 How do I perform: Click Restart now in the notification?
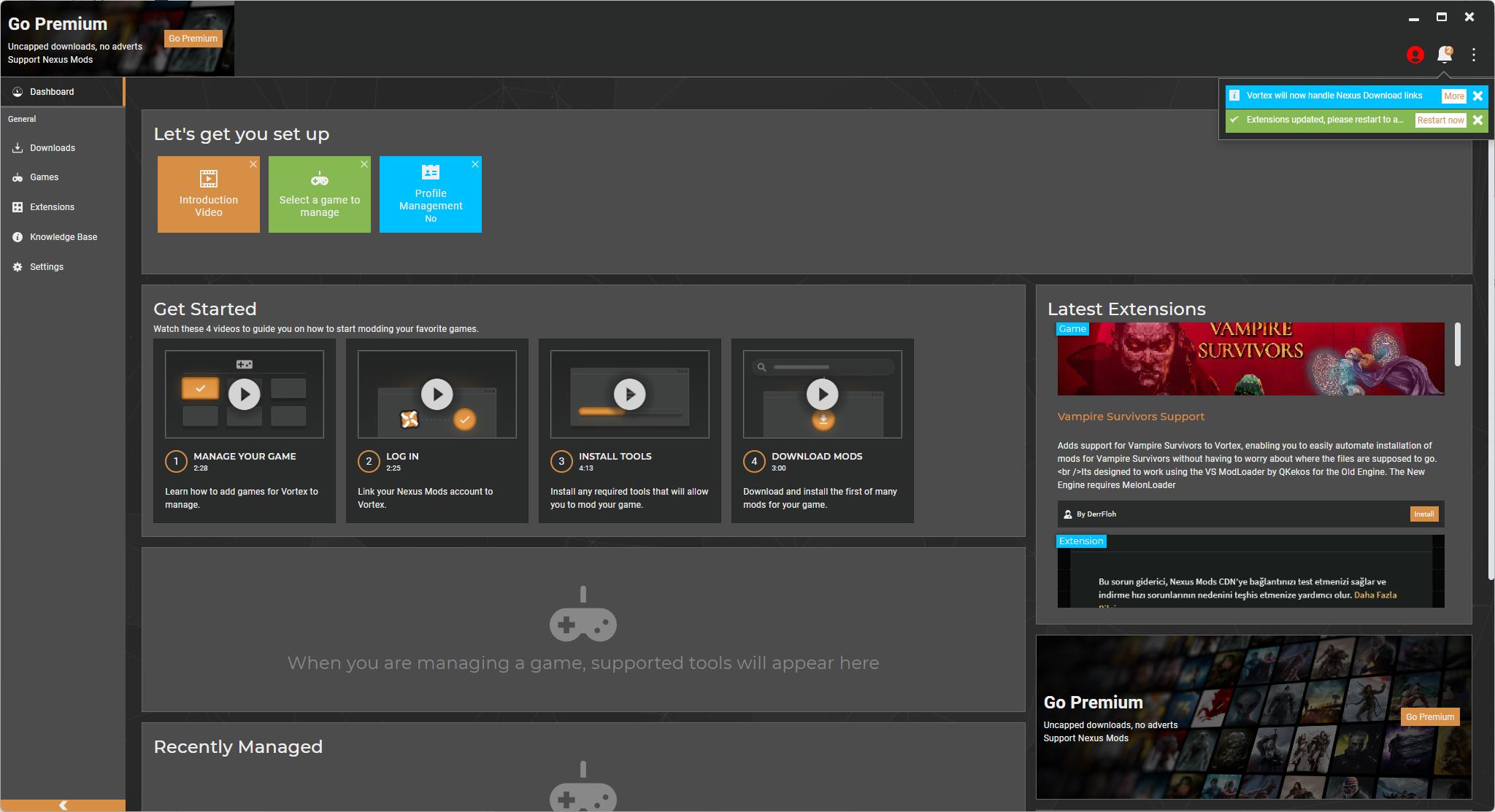click(1440, 120)
